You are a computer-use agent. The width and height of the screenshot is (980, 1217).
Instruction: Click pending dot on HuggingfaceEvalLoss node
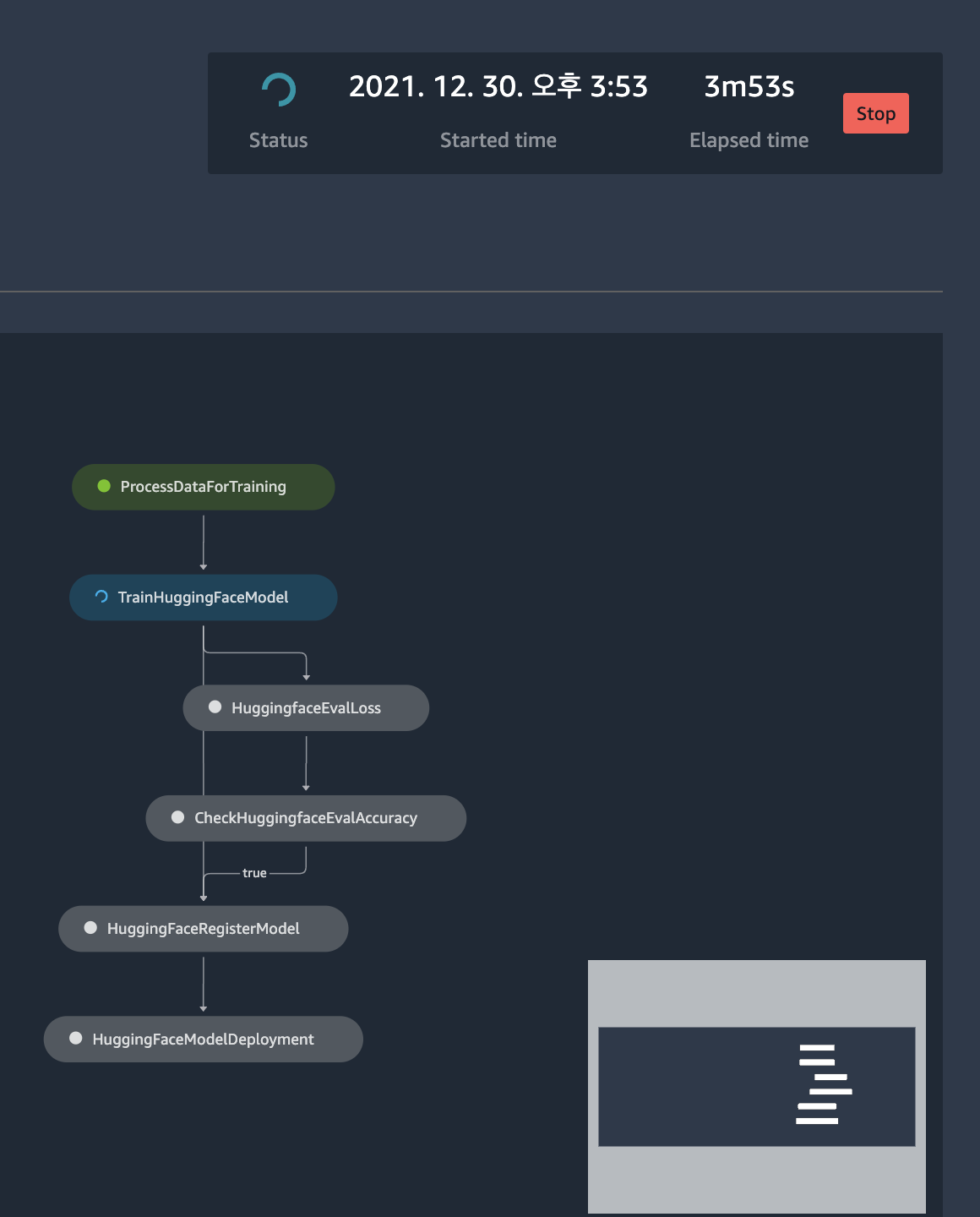click(x=215, y=707)
